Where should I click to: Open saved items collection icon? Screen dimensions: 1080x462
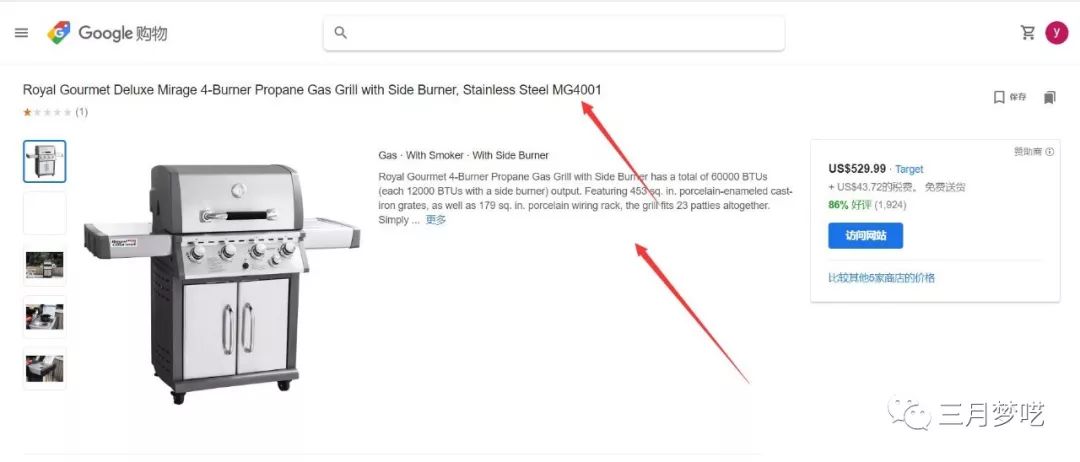1049,97
